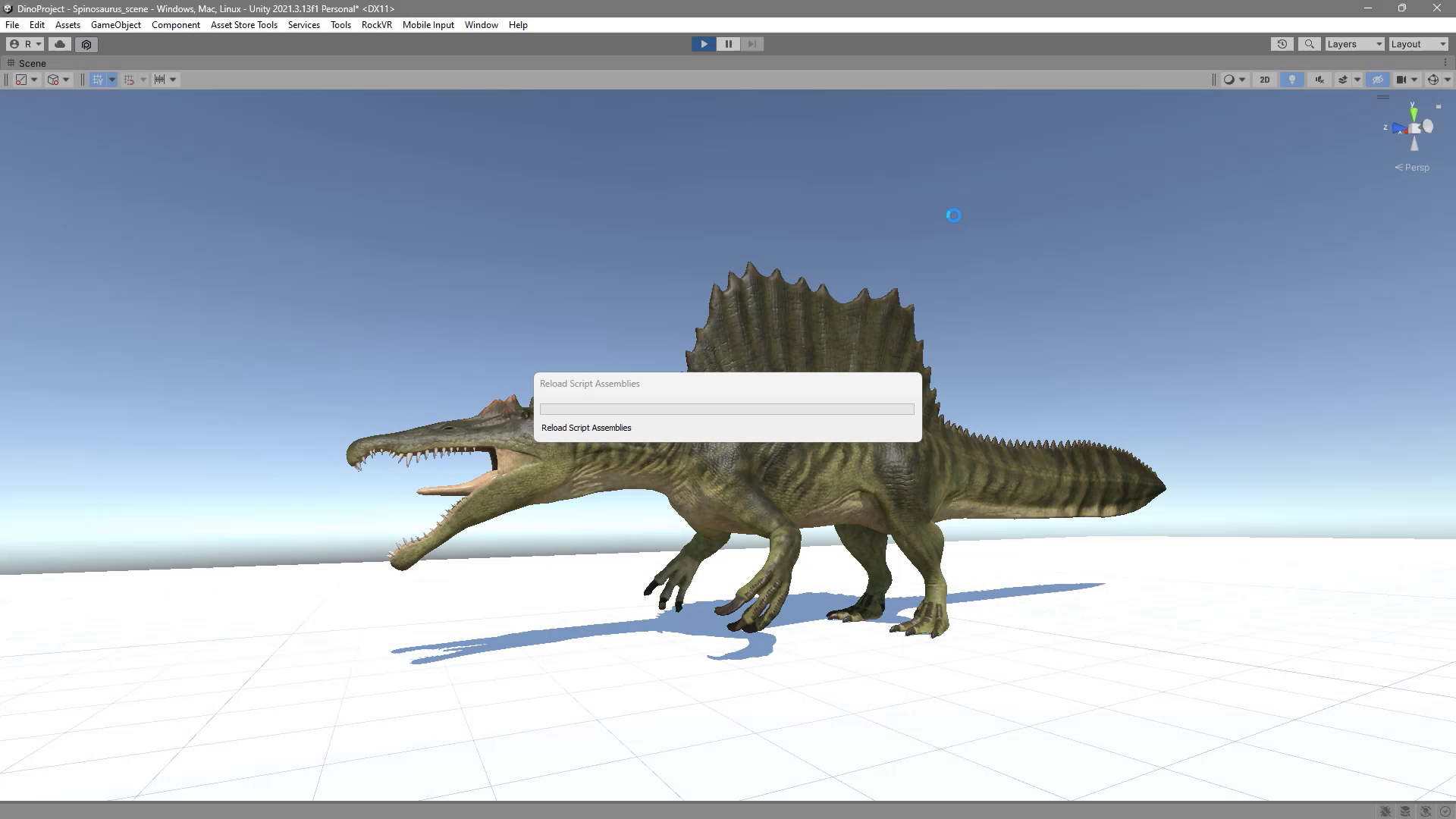Screen dimensions: 1456x819
Task: Open the Component menu
Action: click(x=176, y=25)
